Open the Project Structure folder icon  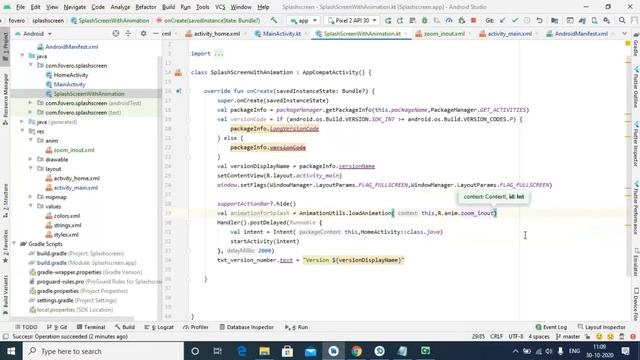555,20
